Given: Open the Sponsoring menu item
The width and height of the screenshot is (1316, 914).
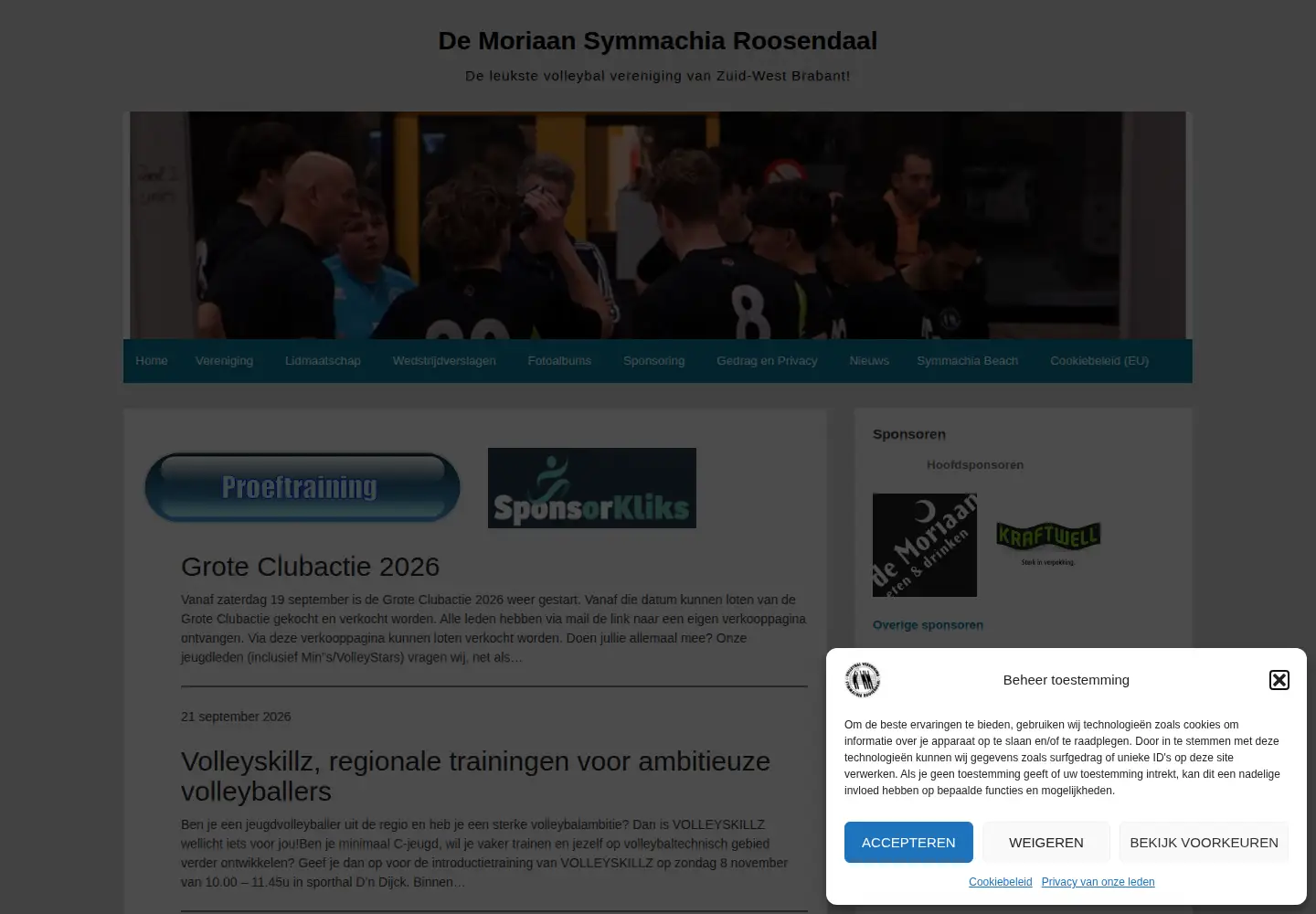Looking at the screenshot, I should [653, 361].
